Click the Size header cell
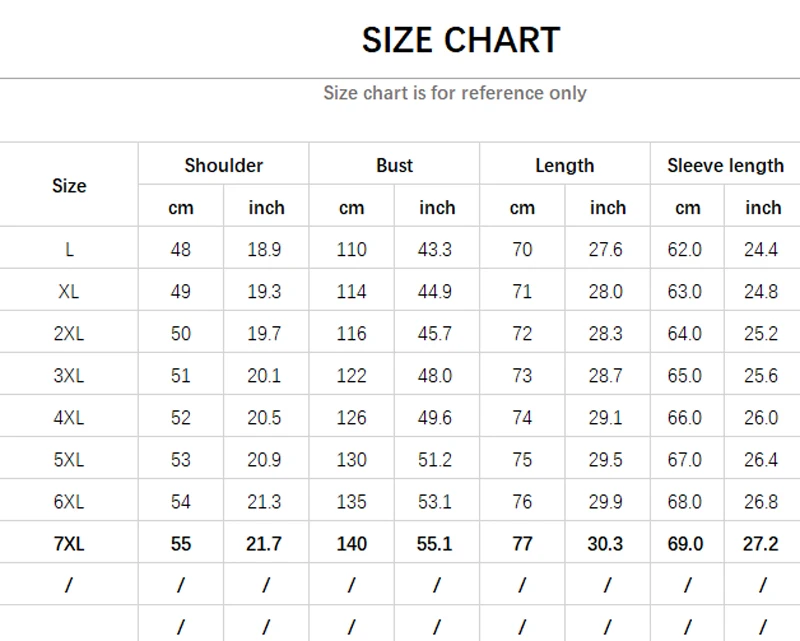The height and width of the screenshot is (641, 800). (69, 185)
